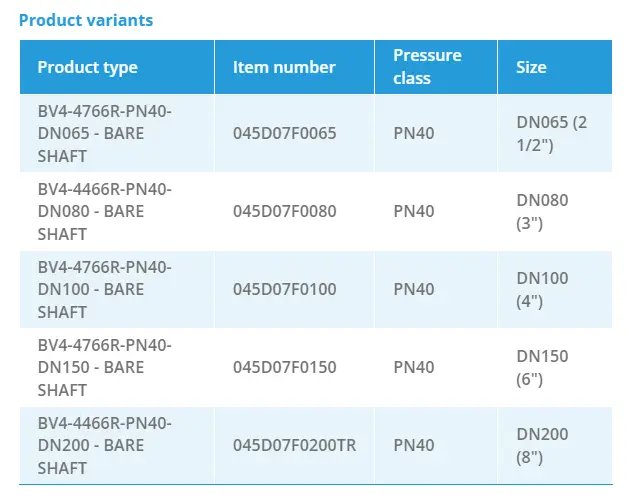Click the DN080 (3") size cell

click(x=541, y=211)
